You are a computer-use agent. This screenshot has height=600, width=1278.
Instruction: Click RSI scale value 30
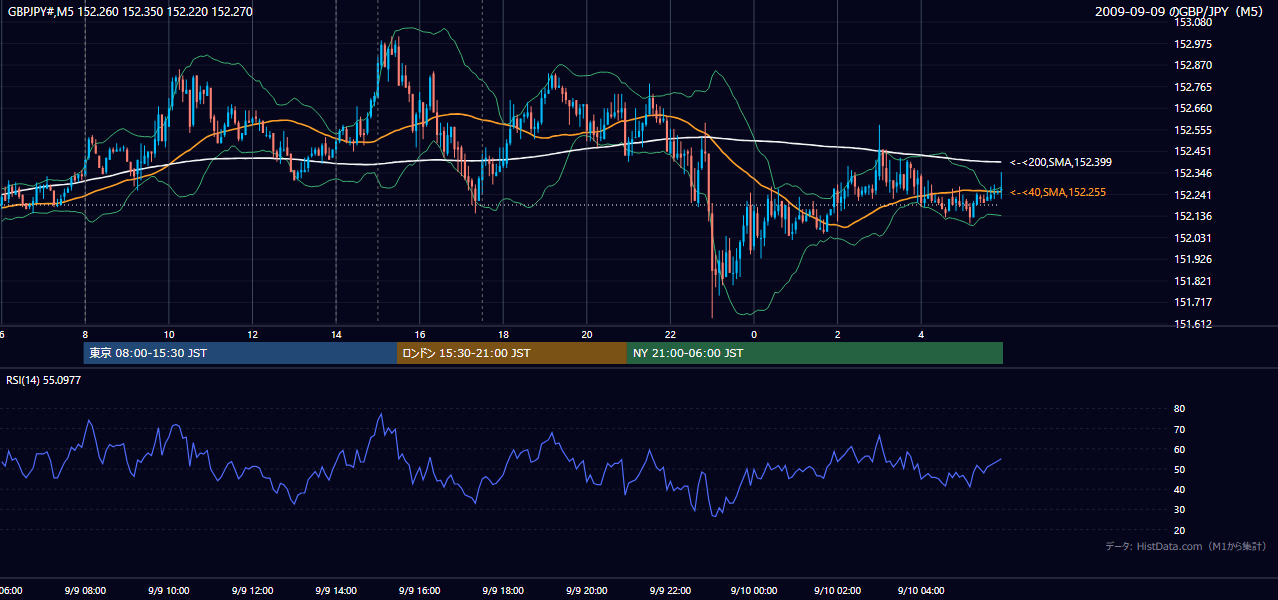coord(1179,510)
